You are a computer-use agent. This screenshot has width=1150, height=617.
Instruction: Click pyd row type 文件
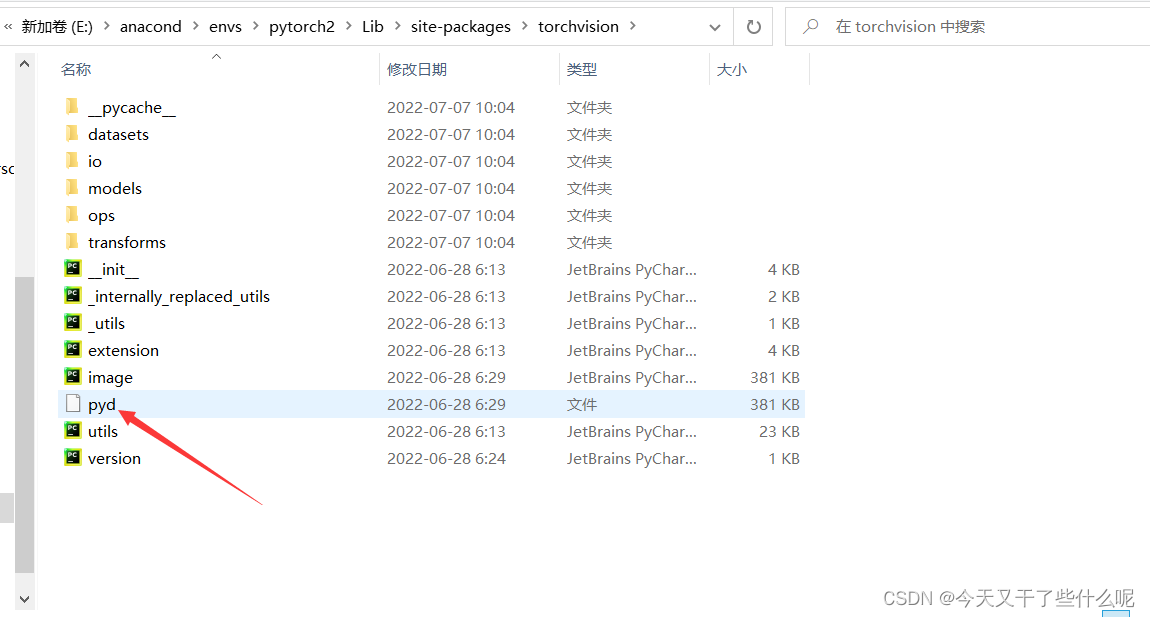[582, 404]
